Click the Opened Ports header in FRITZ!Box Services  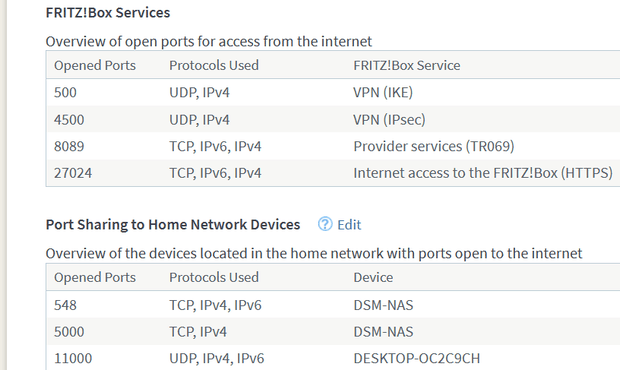pos(95,65)
